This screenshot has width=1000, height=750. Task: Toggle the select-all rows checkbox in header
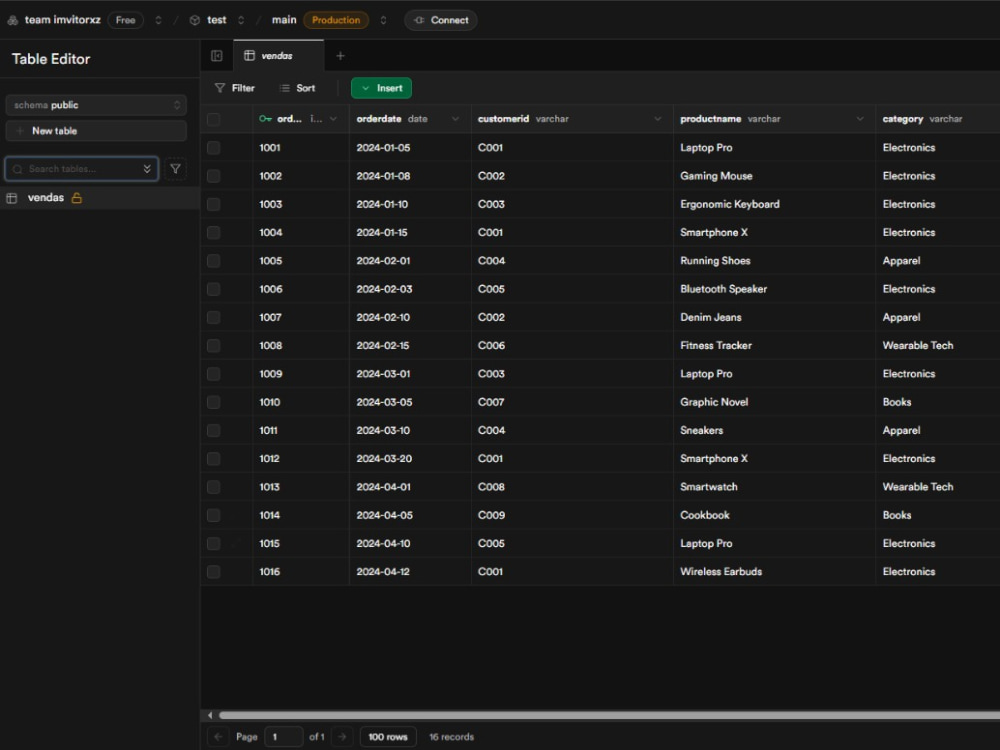point(214,119)
